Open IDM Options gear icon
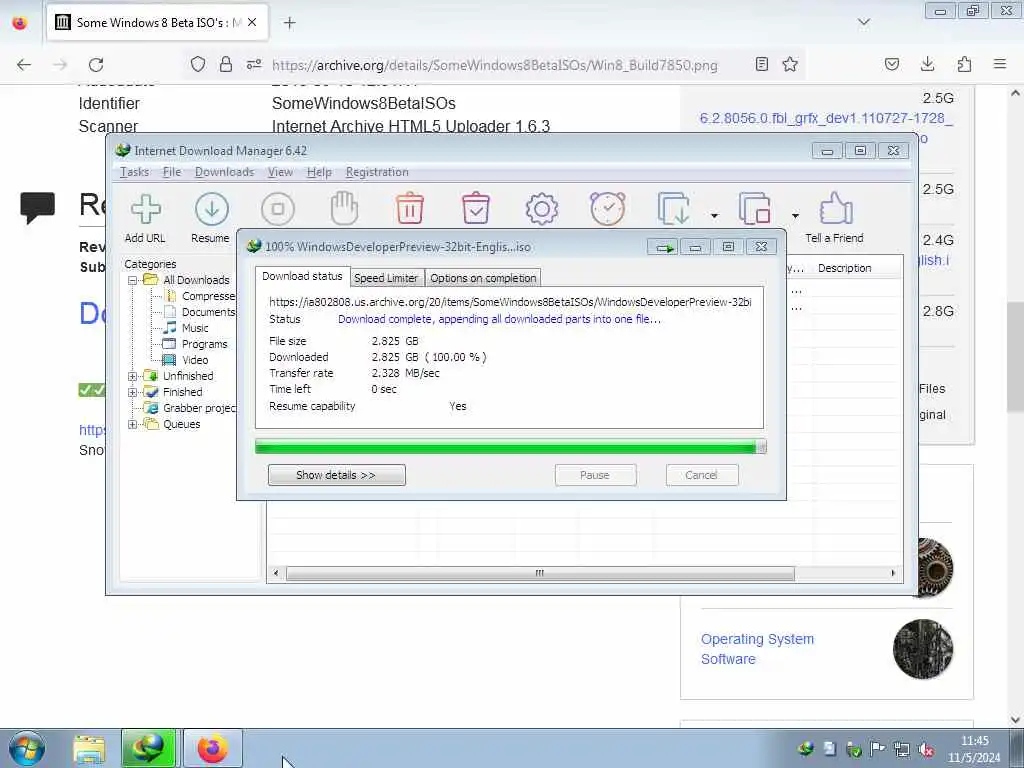1024x768 pixels. click(542, 209)
